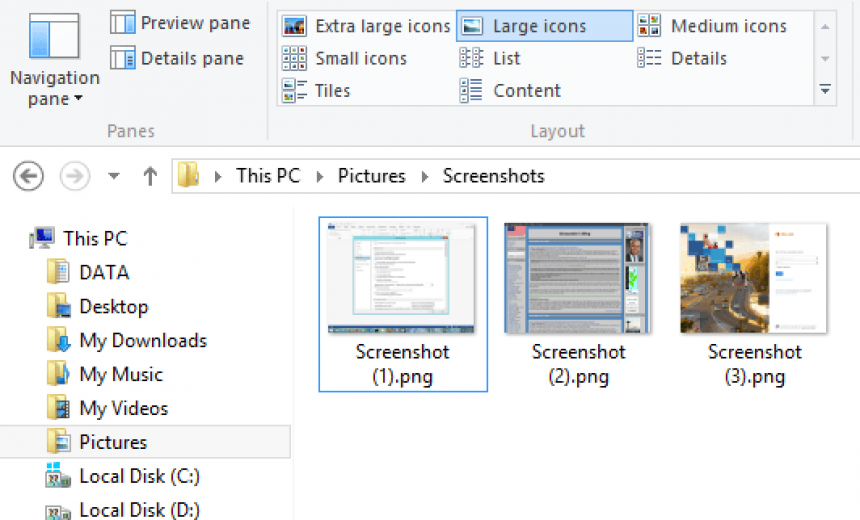Open My Videos in navigation tree
Viewport: 860px width, 520px height.
tap(124, 409)
